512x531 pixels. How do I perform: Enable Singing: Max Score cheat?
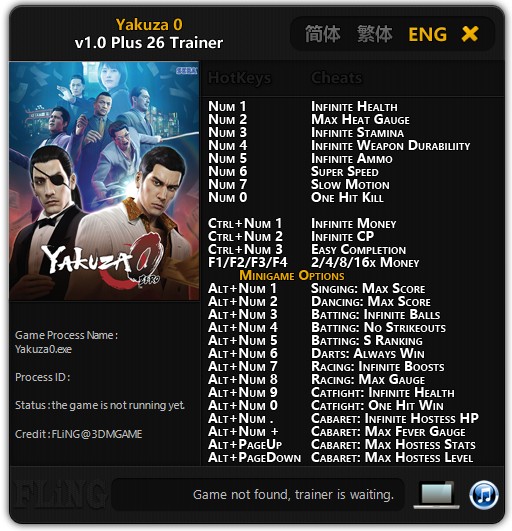coord(368,289)
